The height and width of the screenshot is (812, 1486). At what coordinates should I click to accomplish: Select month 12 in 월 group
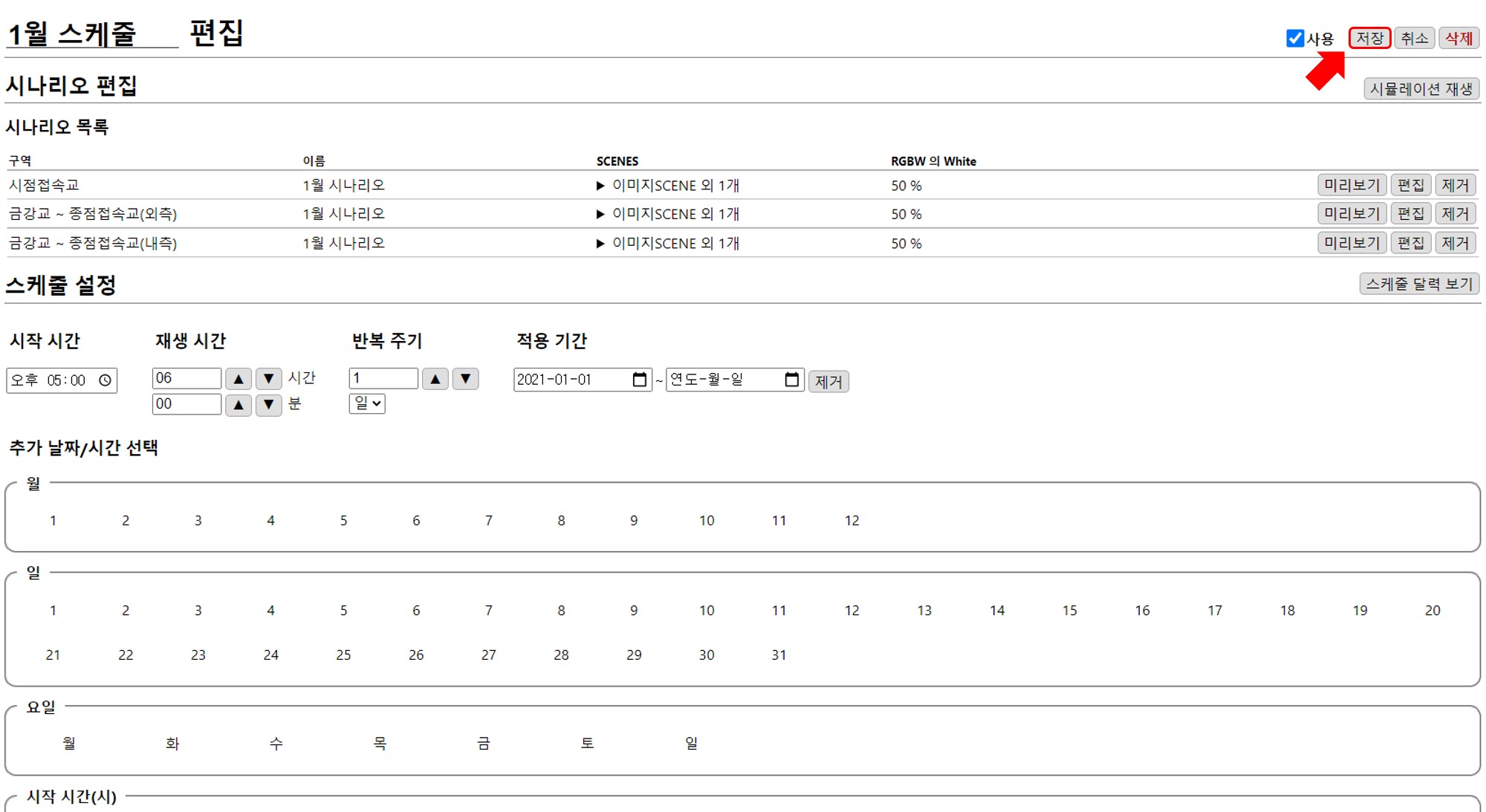coord(851,521)
